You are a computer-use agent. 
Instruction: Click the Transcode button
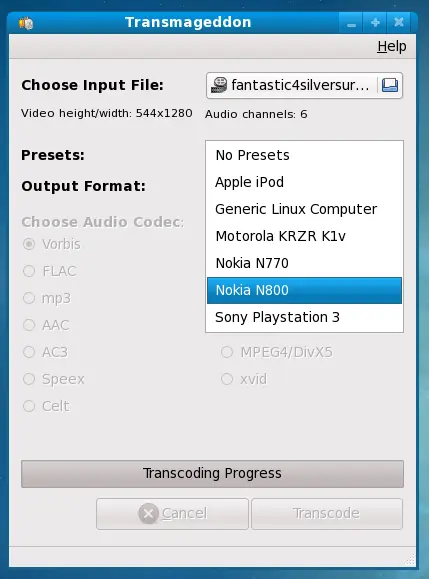(x=327, y=514)
